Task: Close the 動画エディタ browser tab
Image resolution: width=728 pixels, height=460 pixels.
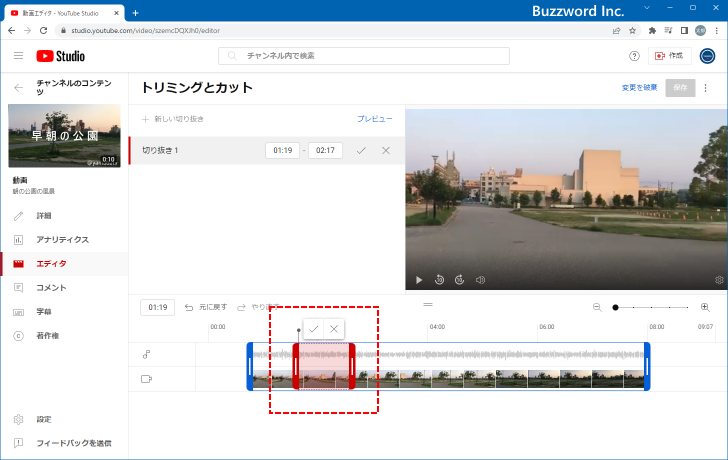Action: (116, 13)
